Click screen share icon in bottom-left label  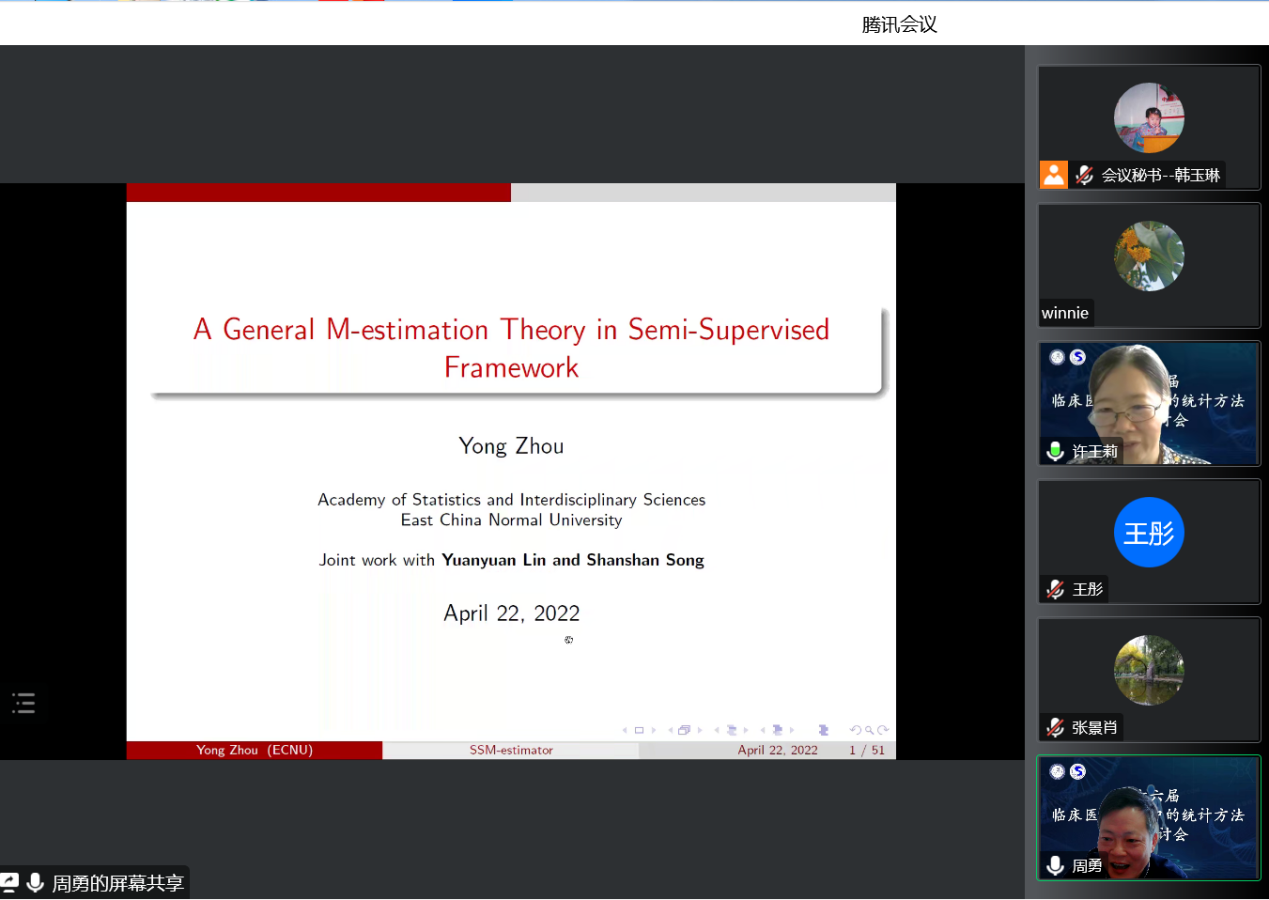[x=9, y=883]
